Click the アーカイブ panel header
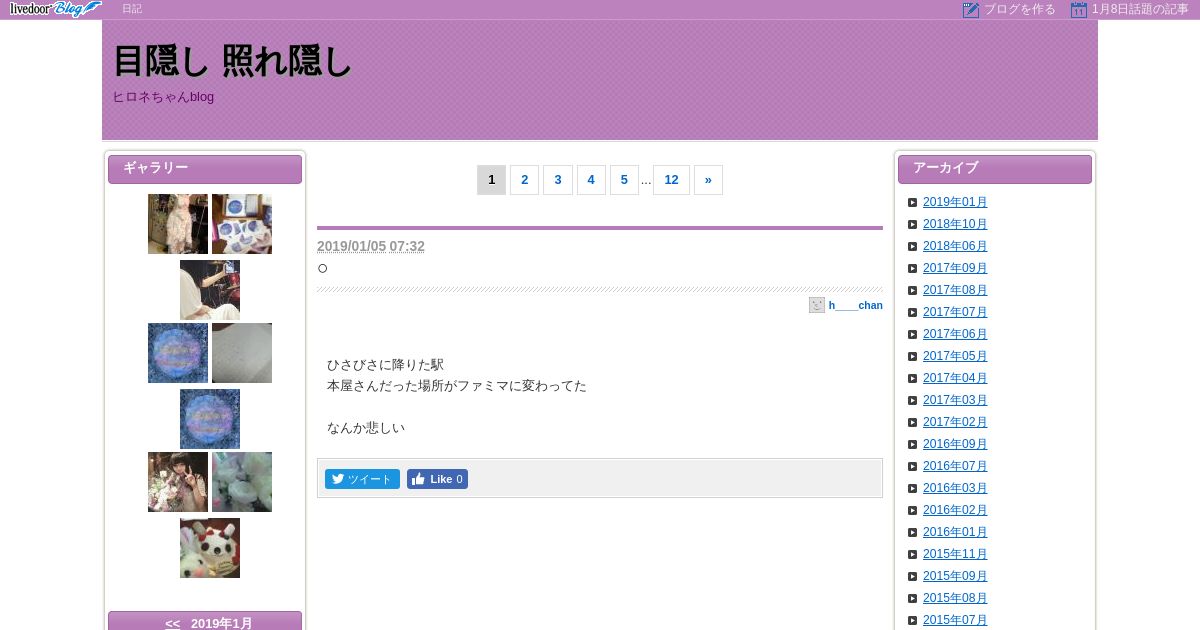1200x630 pixels. (x=995, y=169)
